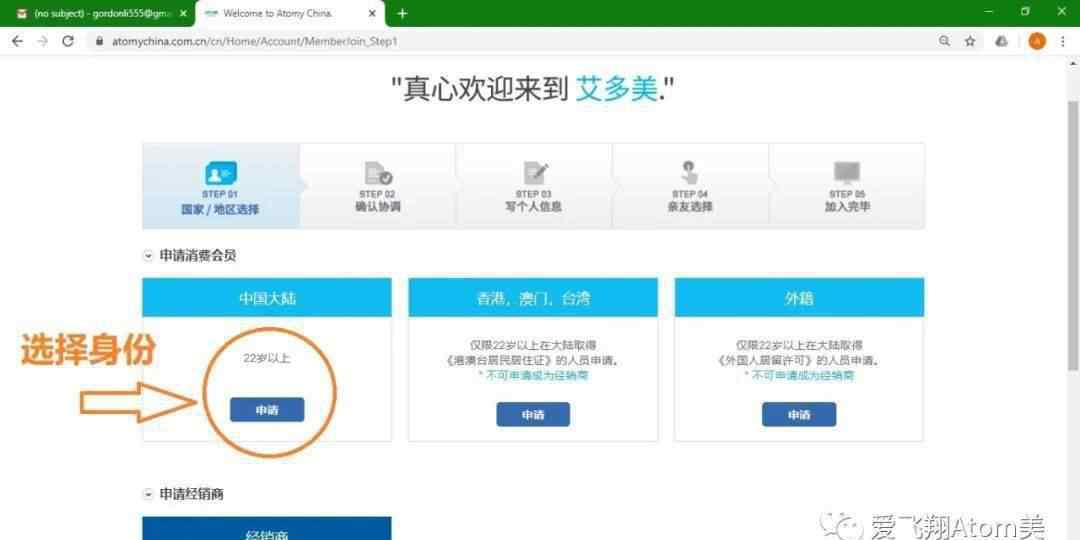The width and height of the screenshot is (1080, 540).
Task: Select STEP 03 写个人信息
Action: [533, 186]
